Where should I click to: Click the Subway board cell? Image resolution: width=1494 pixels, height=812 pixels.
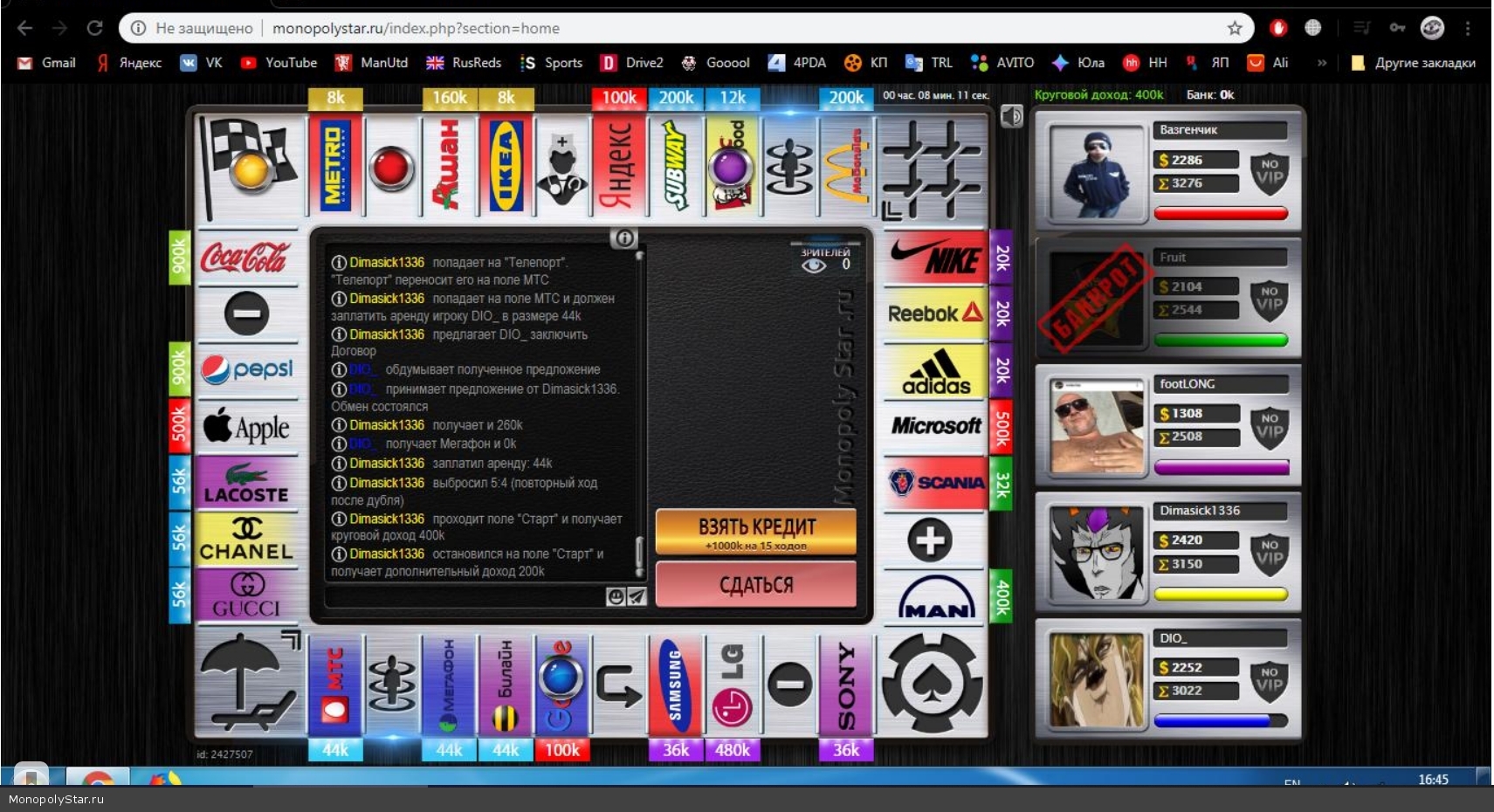[676, 165]
